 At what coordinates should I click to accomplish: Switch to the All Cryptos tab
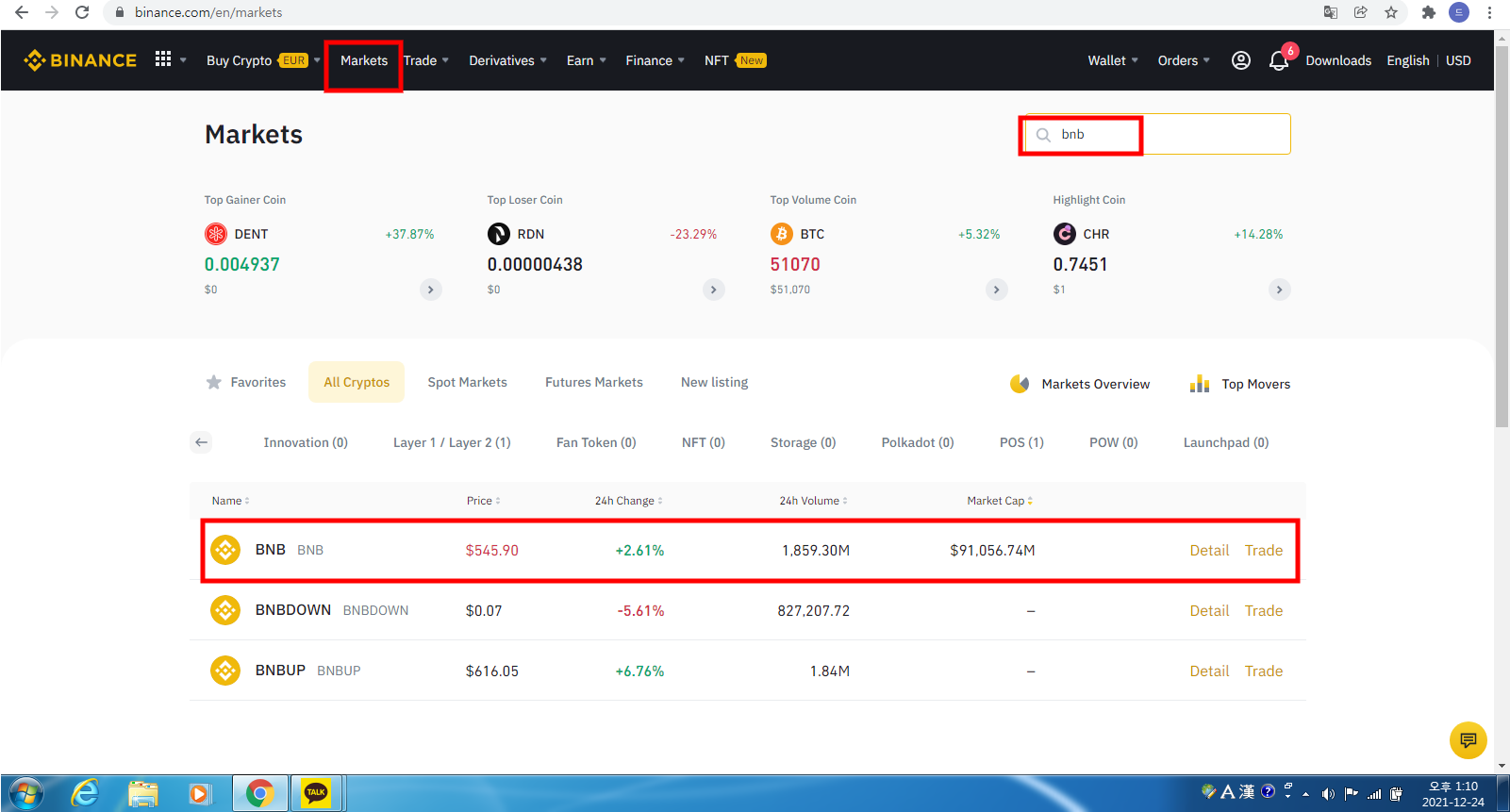pos(357,382)
